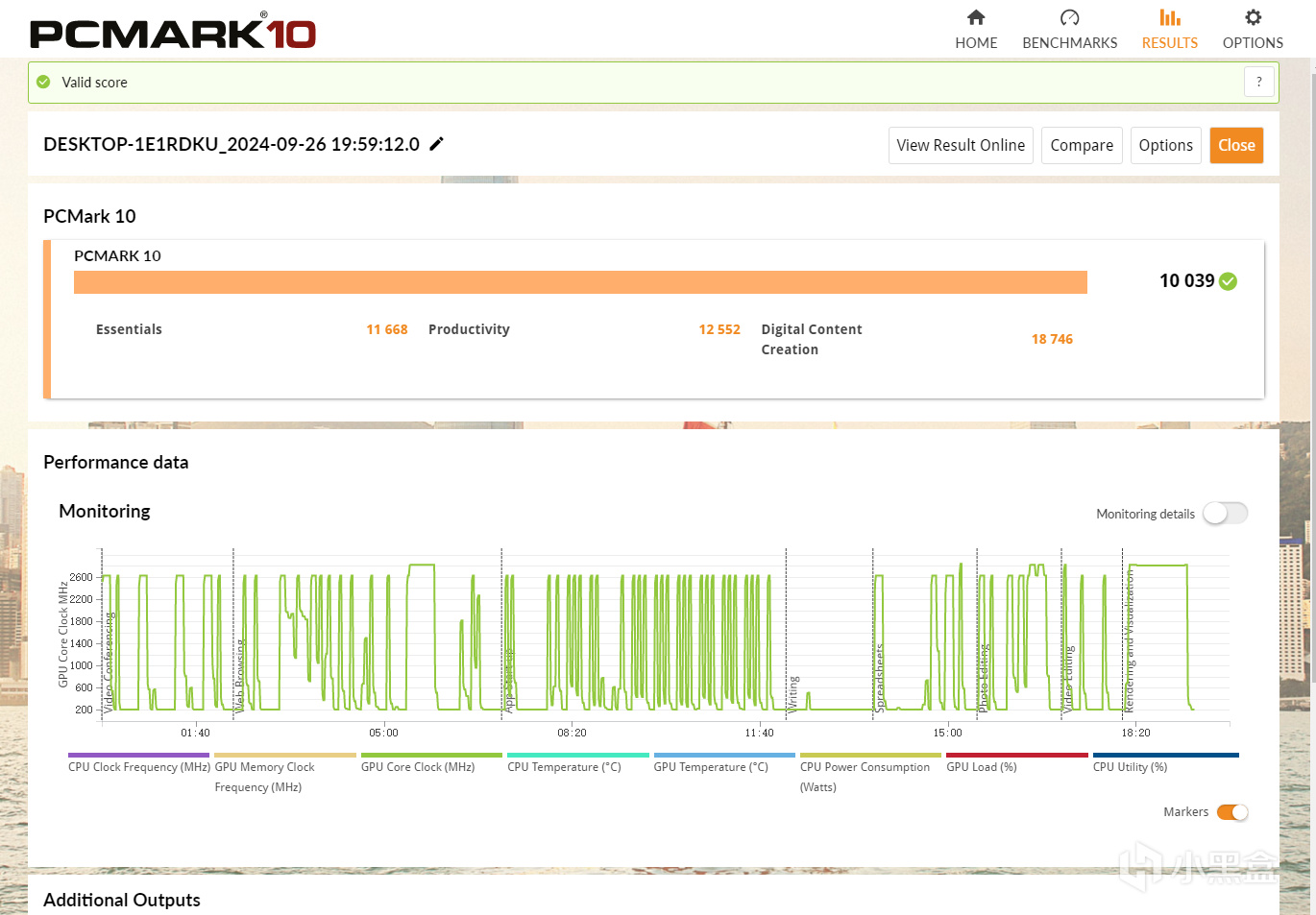Click the Additional Outputs heading
Image resolution: width=1316 pixels, height=915 pixels.
tap(122, 900)
